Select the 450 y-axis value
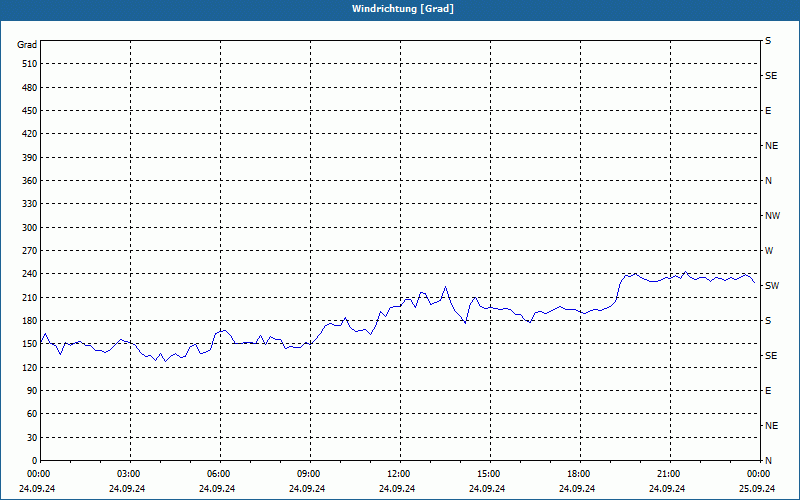 coord(30,111)
